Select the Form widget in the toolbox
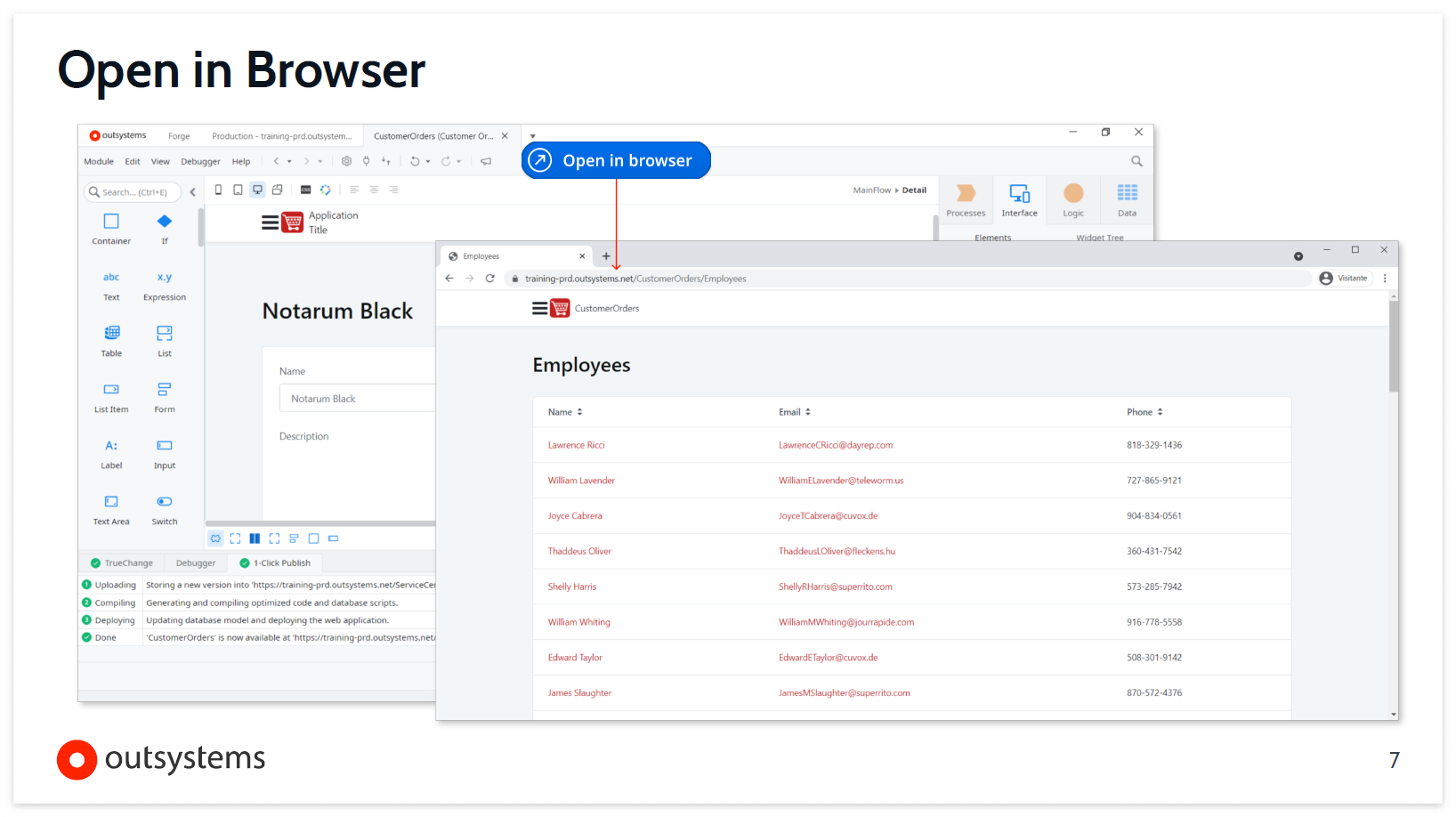Screen dimensions: 1456x817 [165, 398]
